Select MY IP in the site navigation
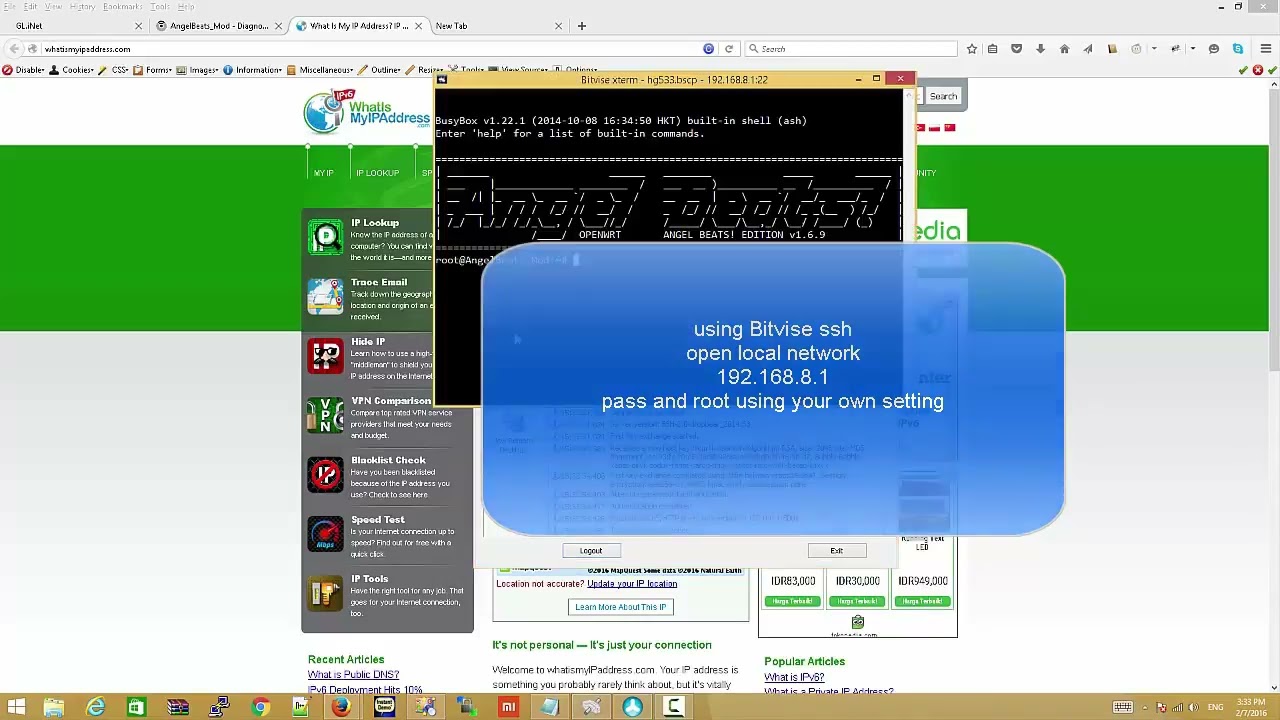 323,173
